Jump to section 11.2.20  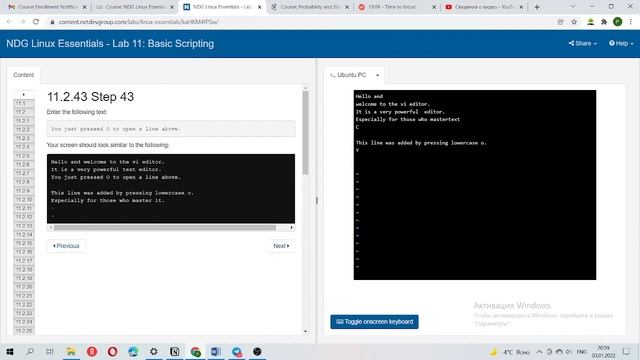click(24, 287)
